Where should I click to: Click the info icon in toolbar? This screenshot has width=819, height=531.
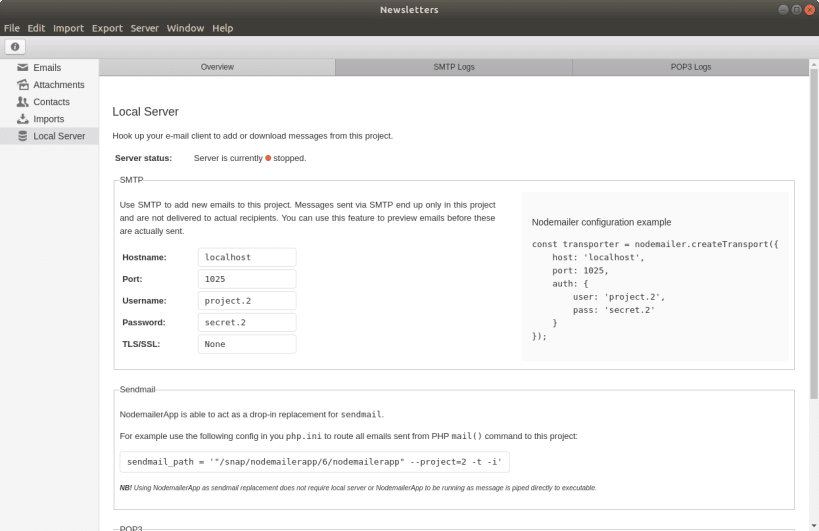(15, 46)
